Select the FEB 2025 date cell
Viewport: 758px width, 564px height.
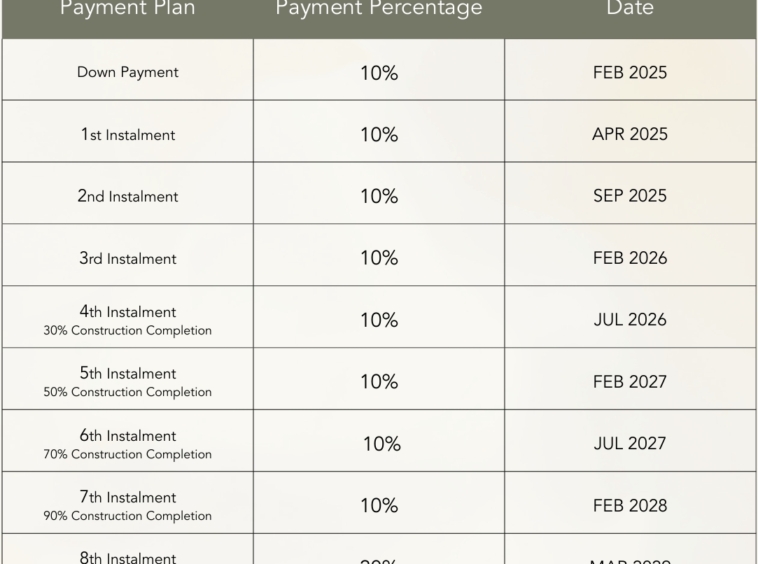click(x=630, y=72)
